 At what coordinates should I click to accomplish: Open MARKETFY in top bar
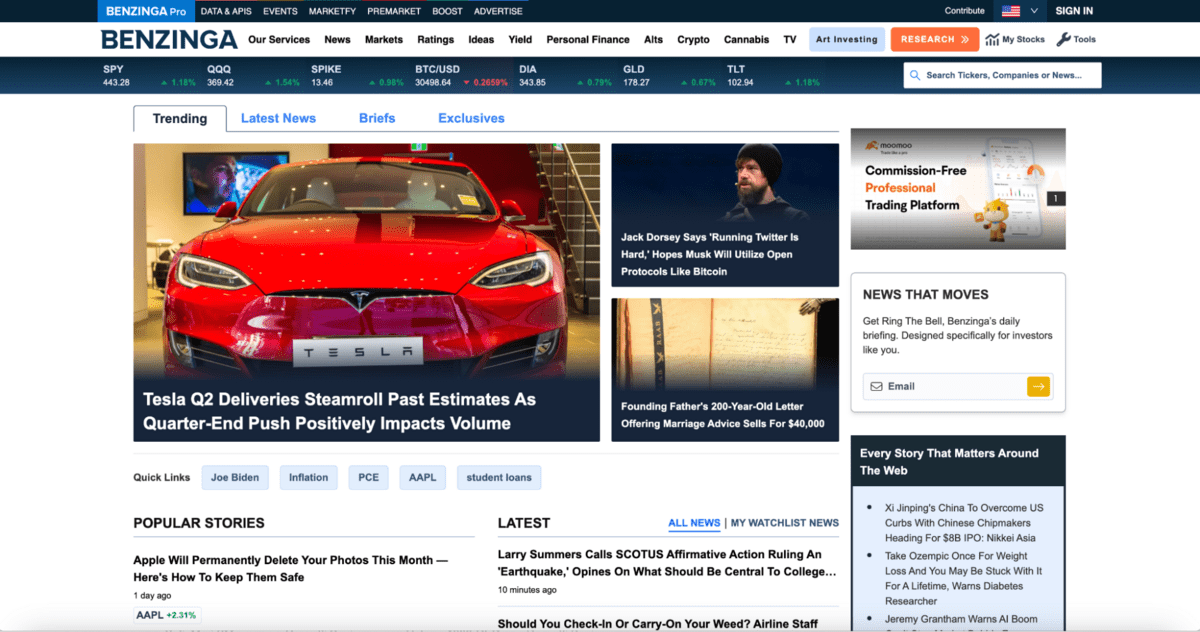(x=333, y=11)
